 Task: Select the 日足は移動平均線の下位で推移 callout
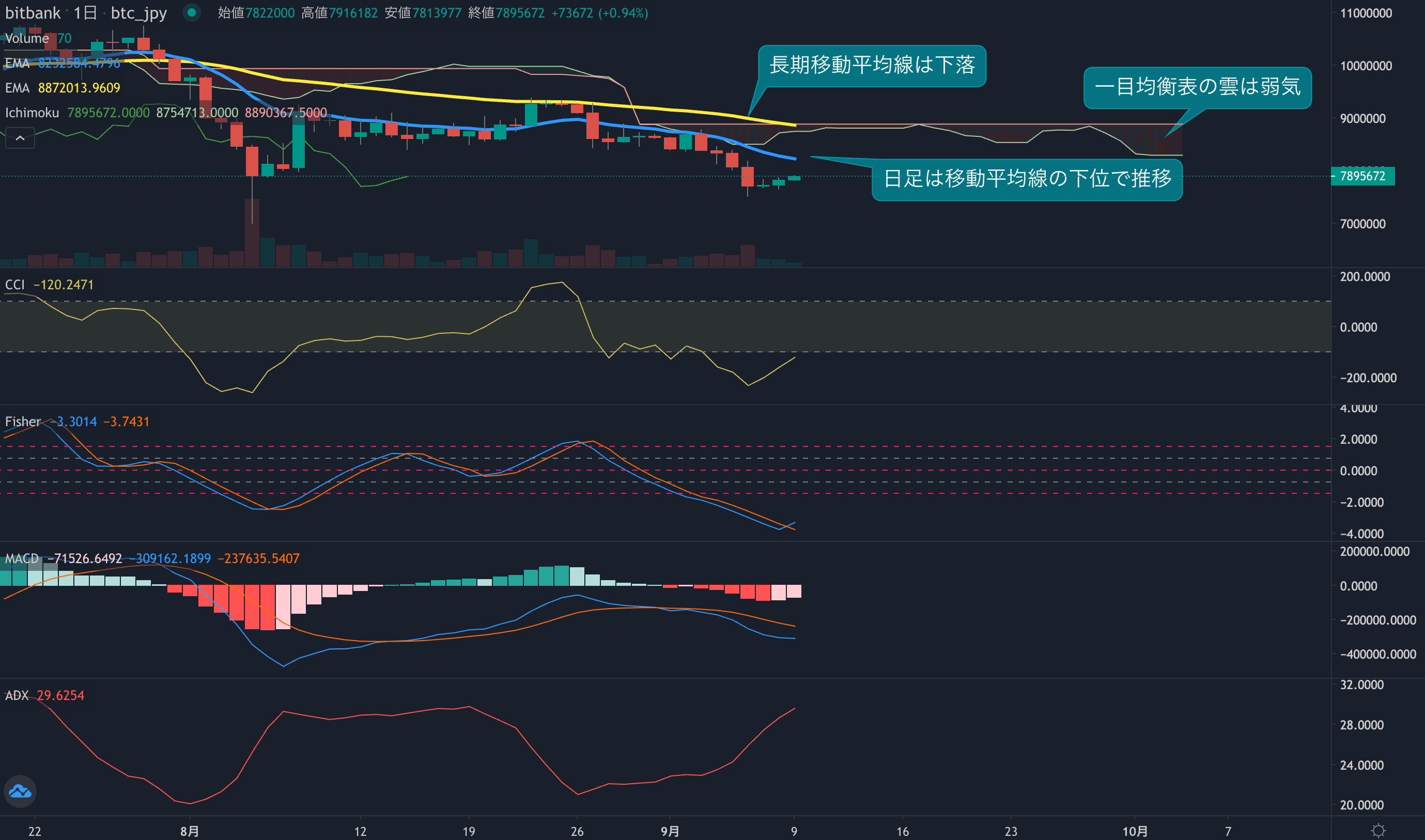coord(1027,179)
